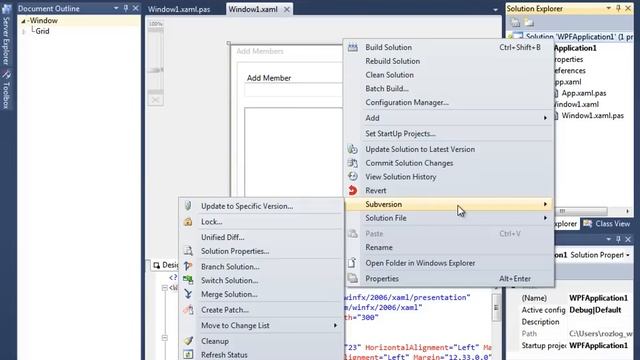Click the Build Solution icon

click(353, 47)
